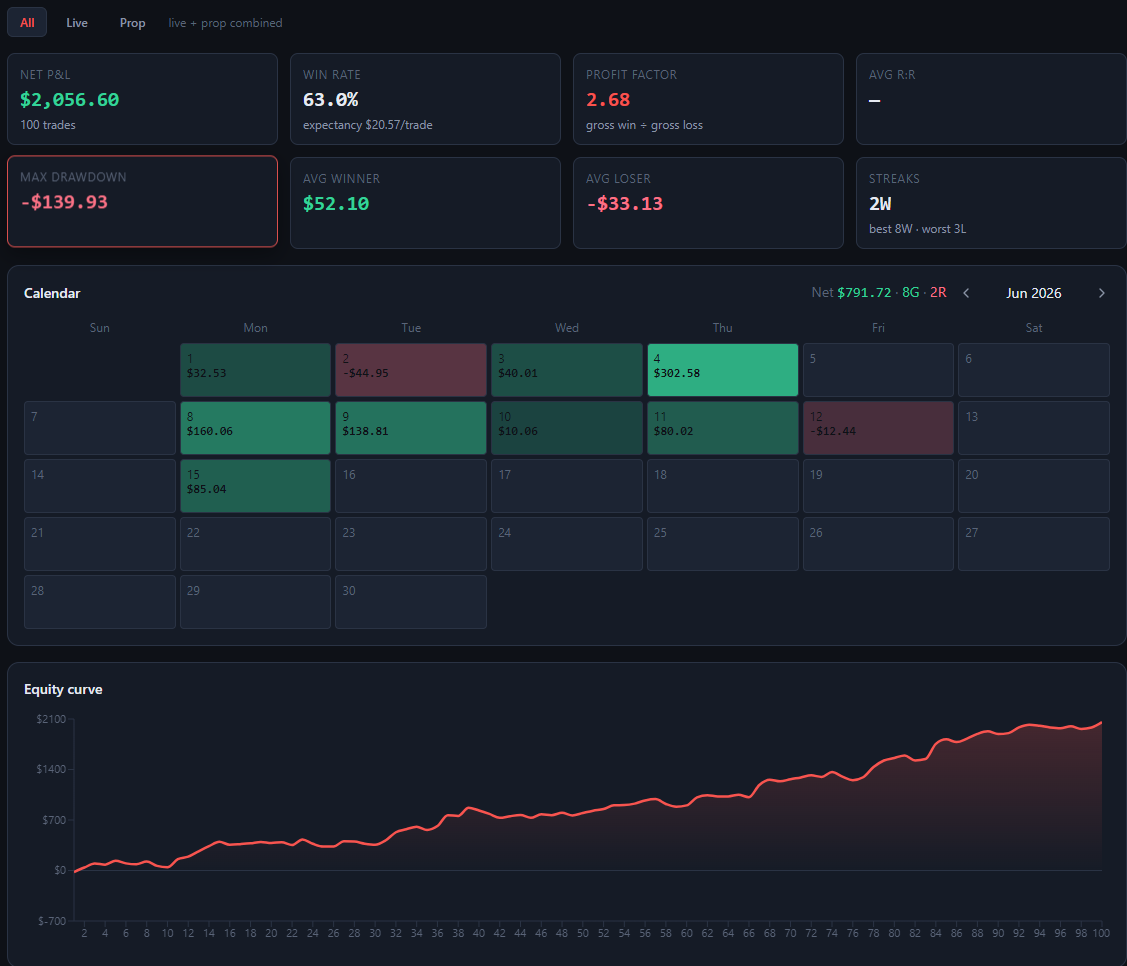Open the Avg Loser card

[708, 203]
